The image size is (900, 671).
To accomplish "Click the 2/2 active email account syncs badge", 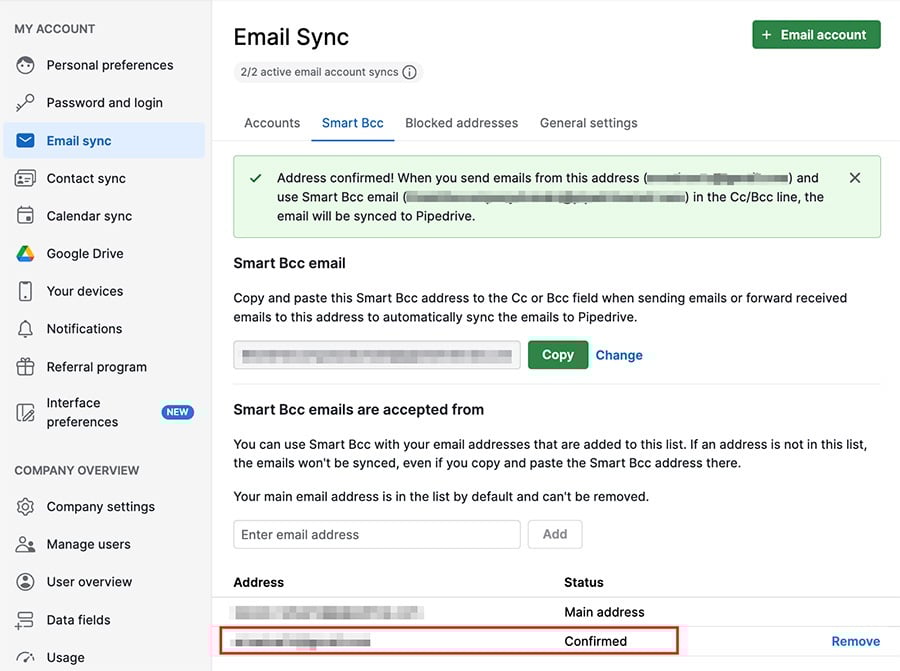I will click(x=328, y=72).
